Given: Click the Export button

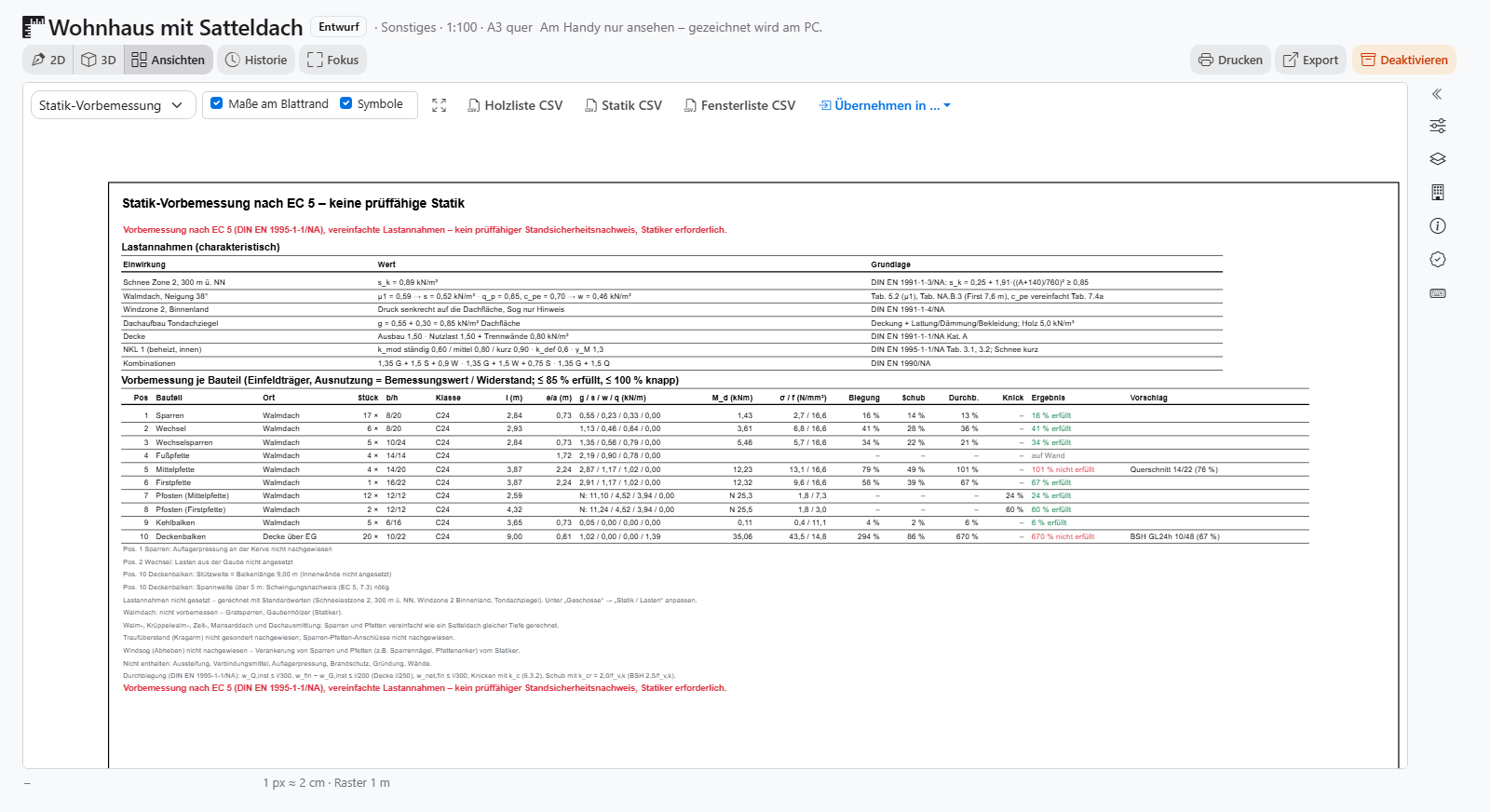Looking at the screenshot, I should coord(1310,60).
